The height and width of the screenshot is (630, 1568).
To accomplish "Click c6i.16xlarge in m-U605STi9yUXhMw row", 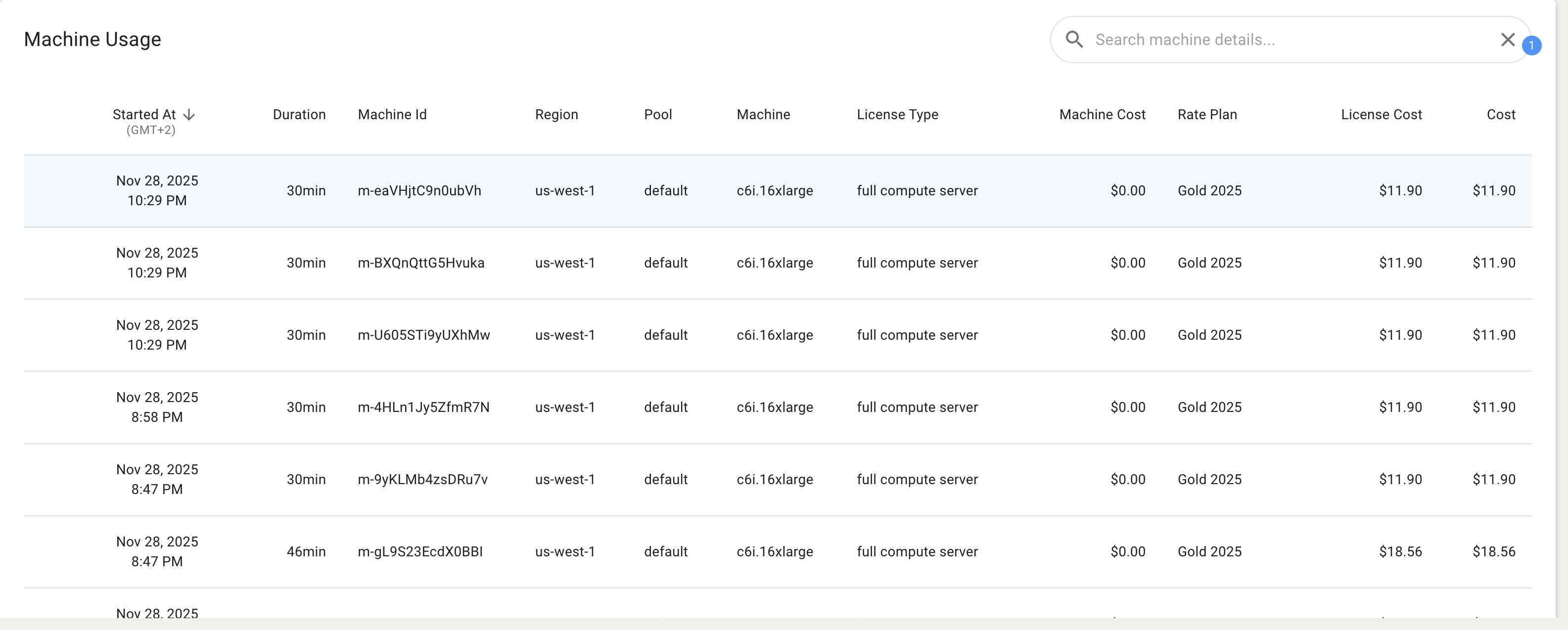I will 775,335.
